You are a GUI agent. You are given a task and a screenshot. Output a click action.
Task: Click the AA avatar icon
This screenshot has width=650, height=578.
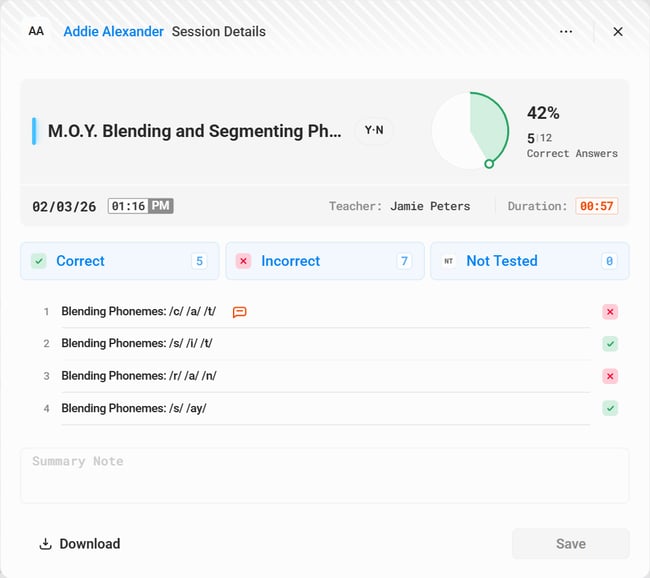36,32
